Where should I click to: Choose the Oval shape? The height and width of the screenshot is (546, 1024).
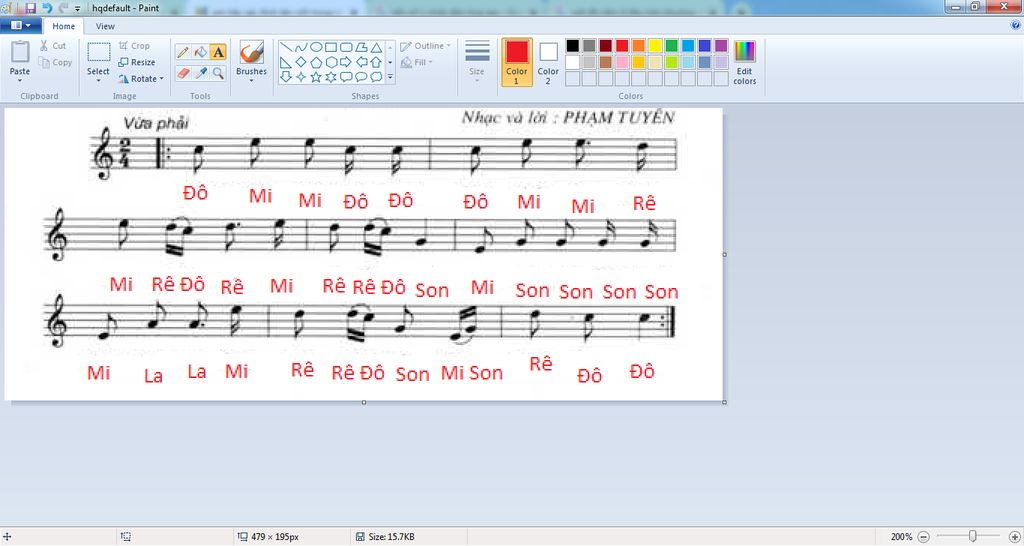(316, 48)
